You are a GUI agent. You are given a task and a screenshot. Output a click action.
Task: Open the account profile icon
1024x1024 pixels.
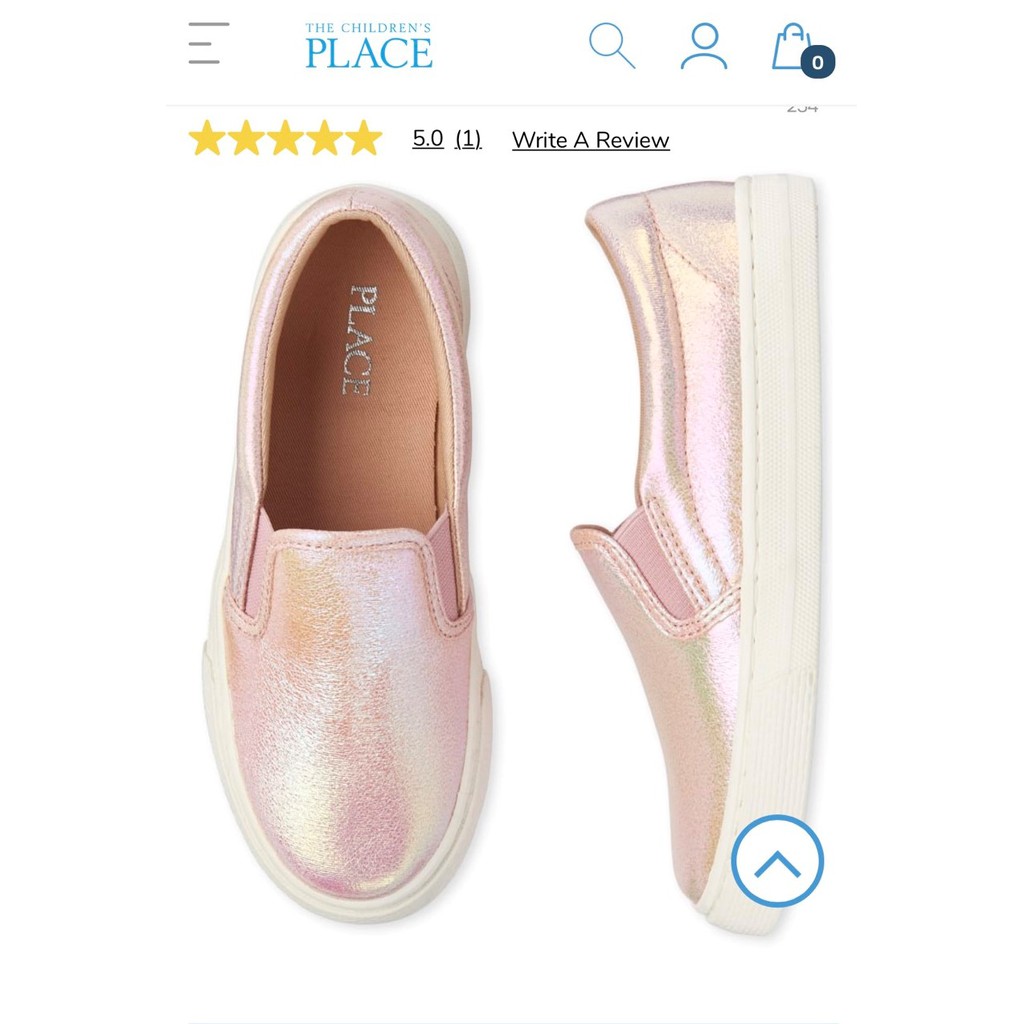click(704, 46)
